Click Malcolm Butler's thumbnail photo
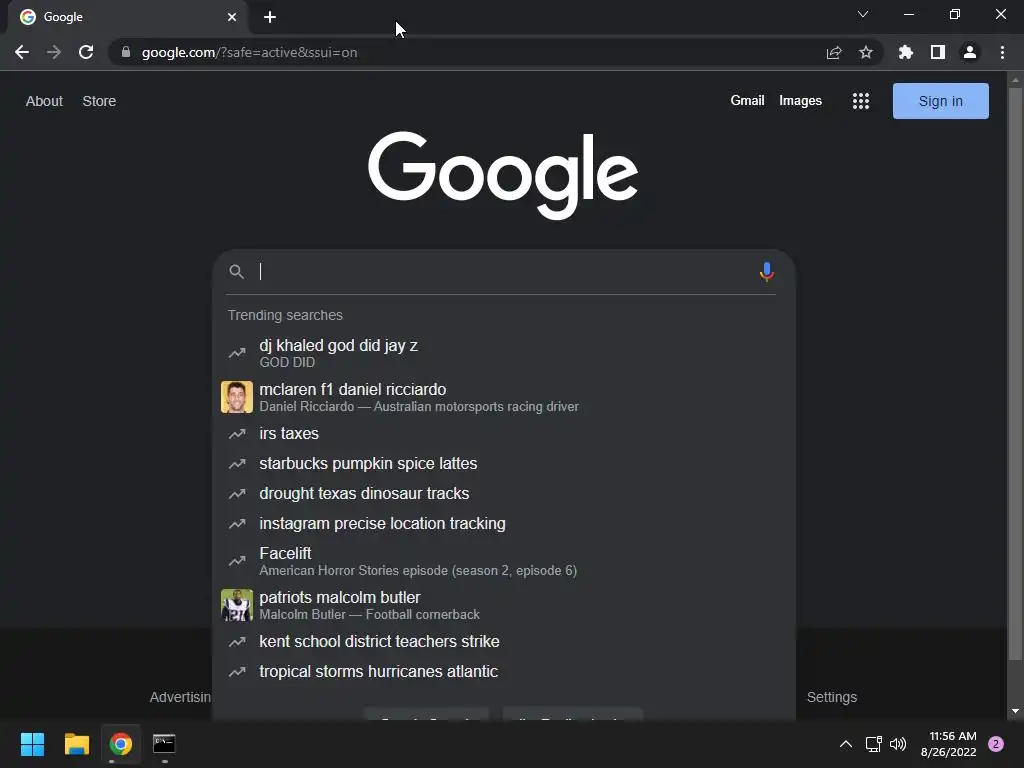 pos(236,605)
